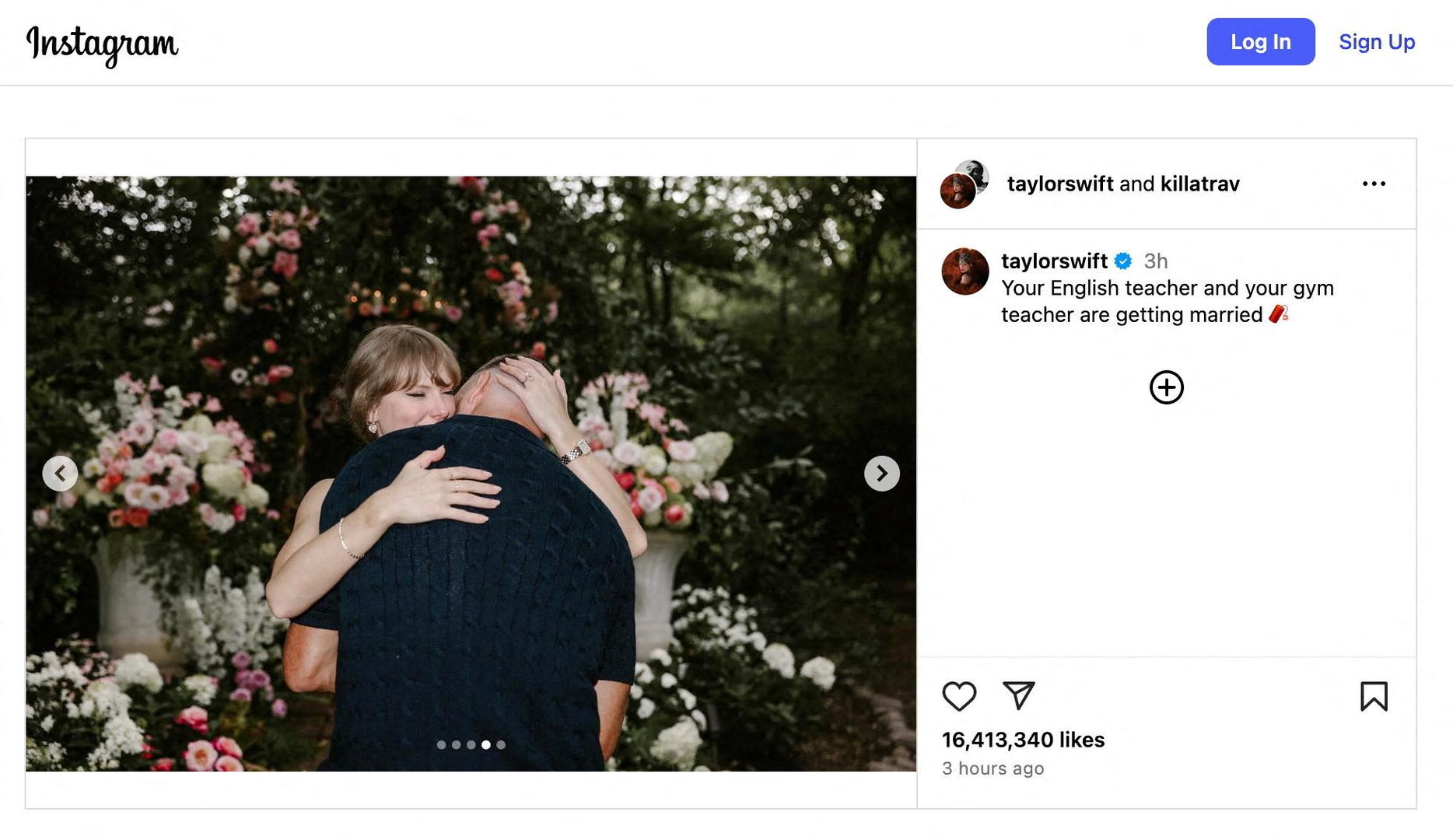Image resolution: width=1453 pixels, height=840 pixels.
Task: Click the stacked collaborator avatars in header
Action: click(964, 184)
